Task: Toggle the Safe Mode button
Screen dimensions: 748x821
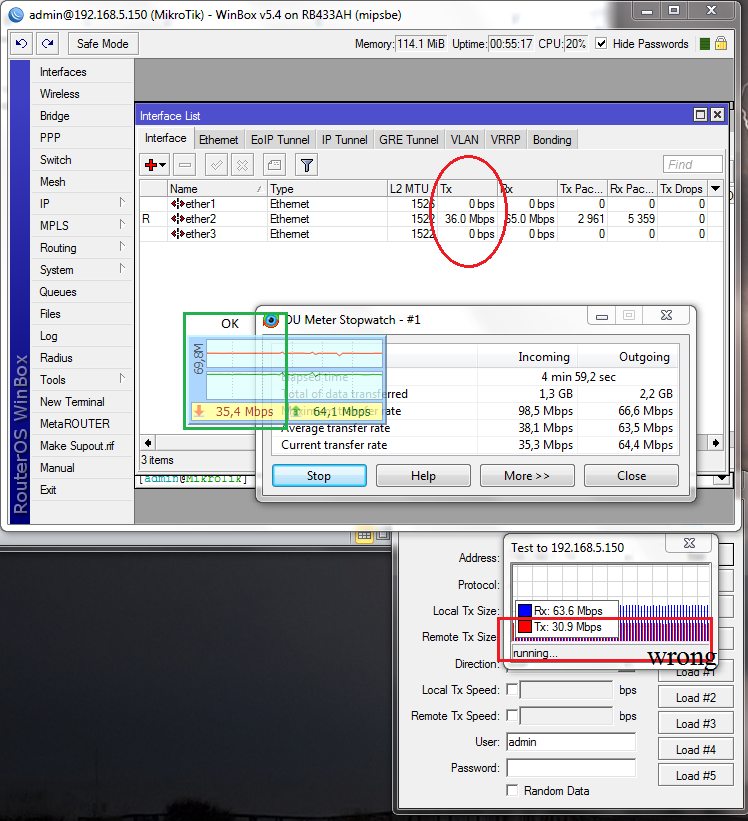Action: pos(103,43)
